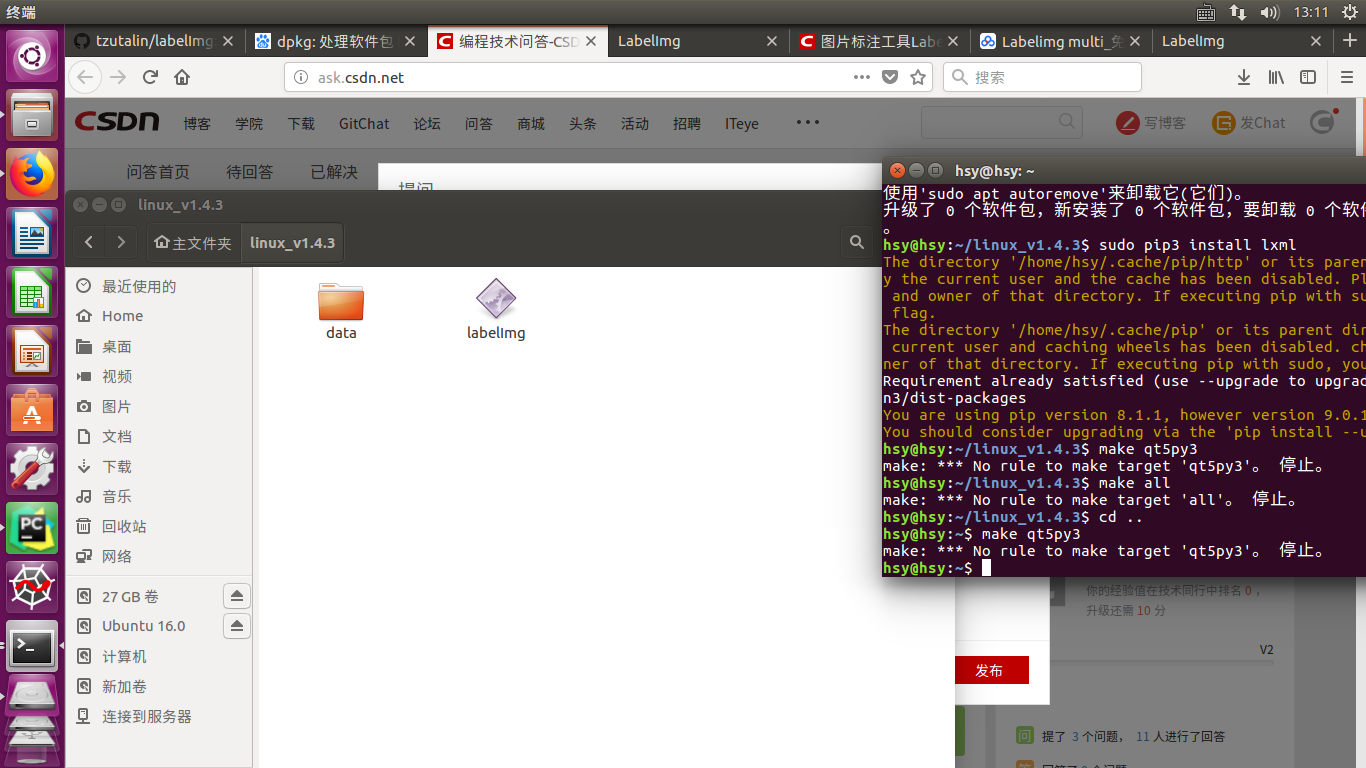This screenshot has width=1366, height=768.
Task: Open new Firefox tab with plus
Action: [1348, 41]
